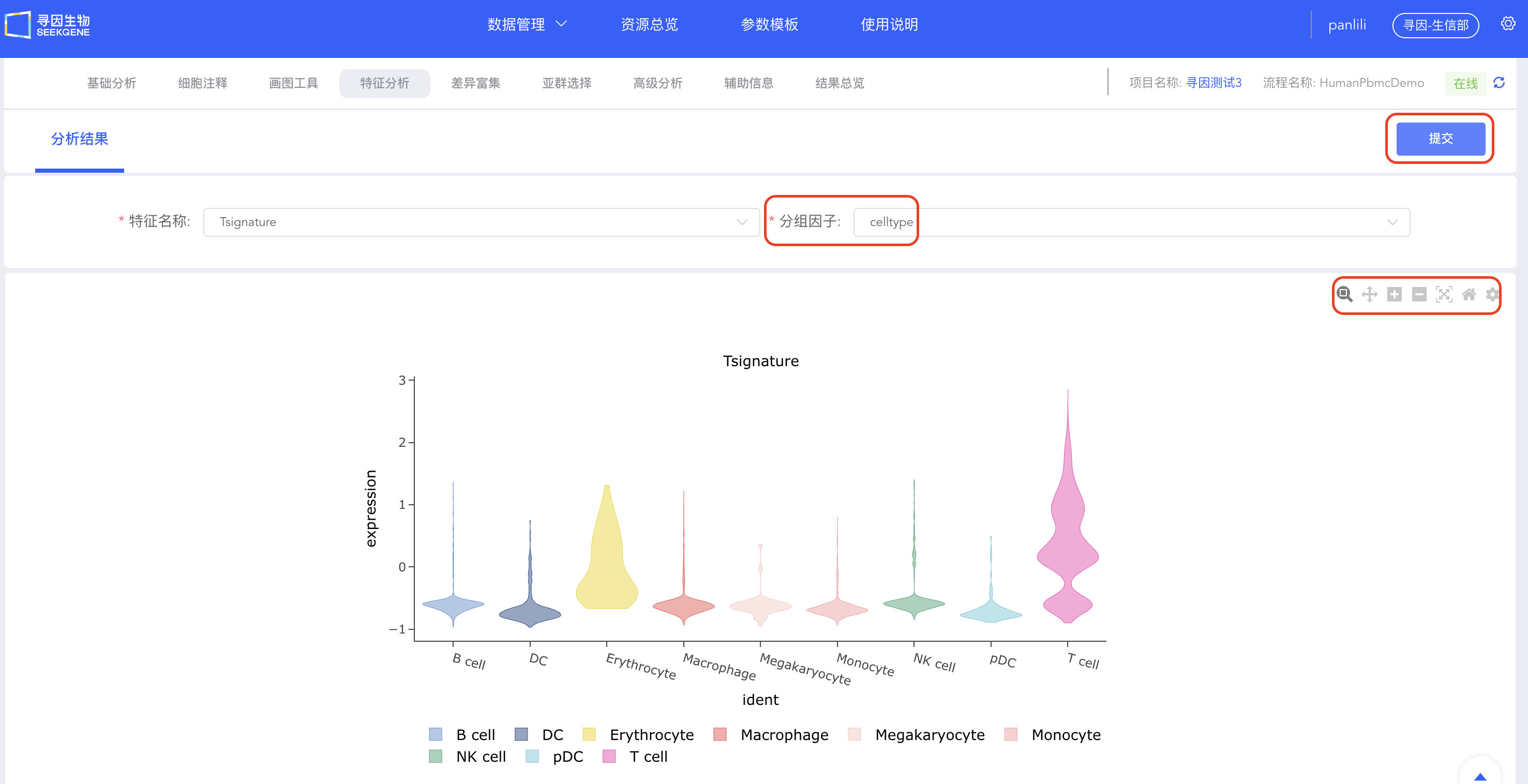Toggle T cell legend entry
This screenshot has height=784, width=1528.
(634, 756)
